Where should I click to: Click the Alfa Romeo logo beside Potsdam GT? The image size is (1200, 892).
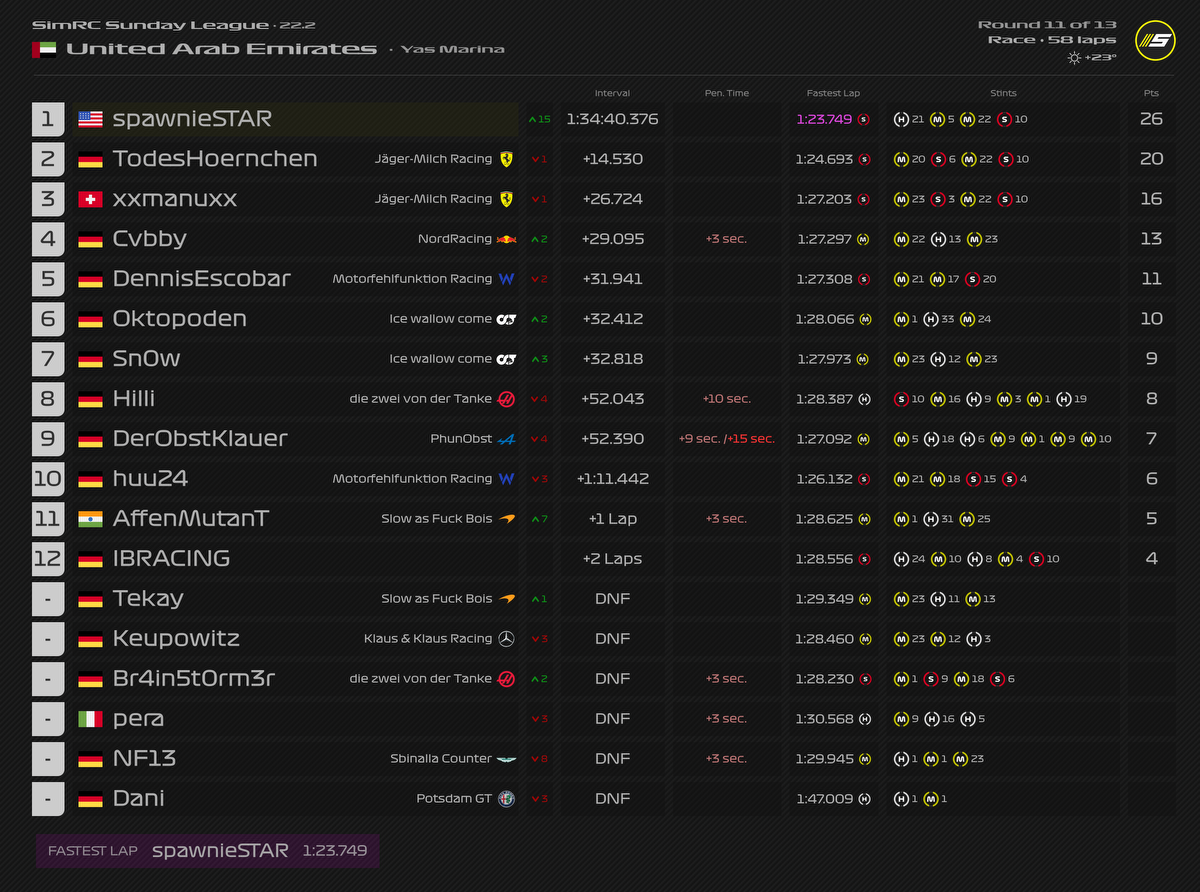pyautogui.click(x=507, y=799)
